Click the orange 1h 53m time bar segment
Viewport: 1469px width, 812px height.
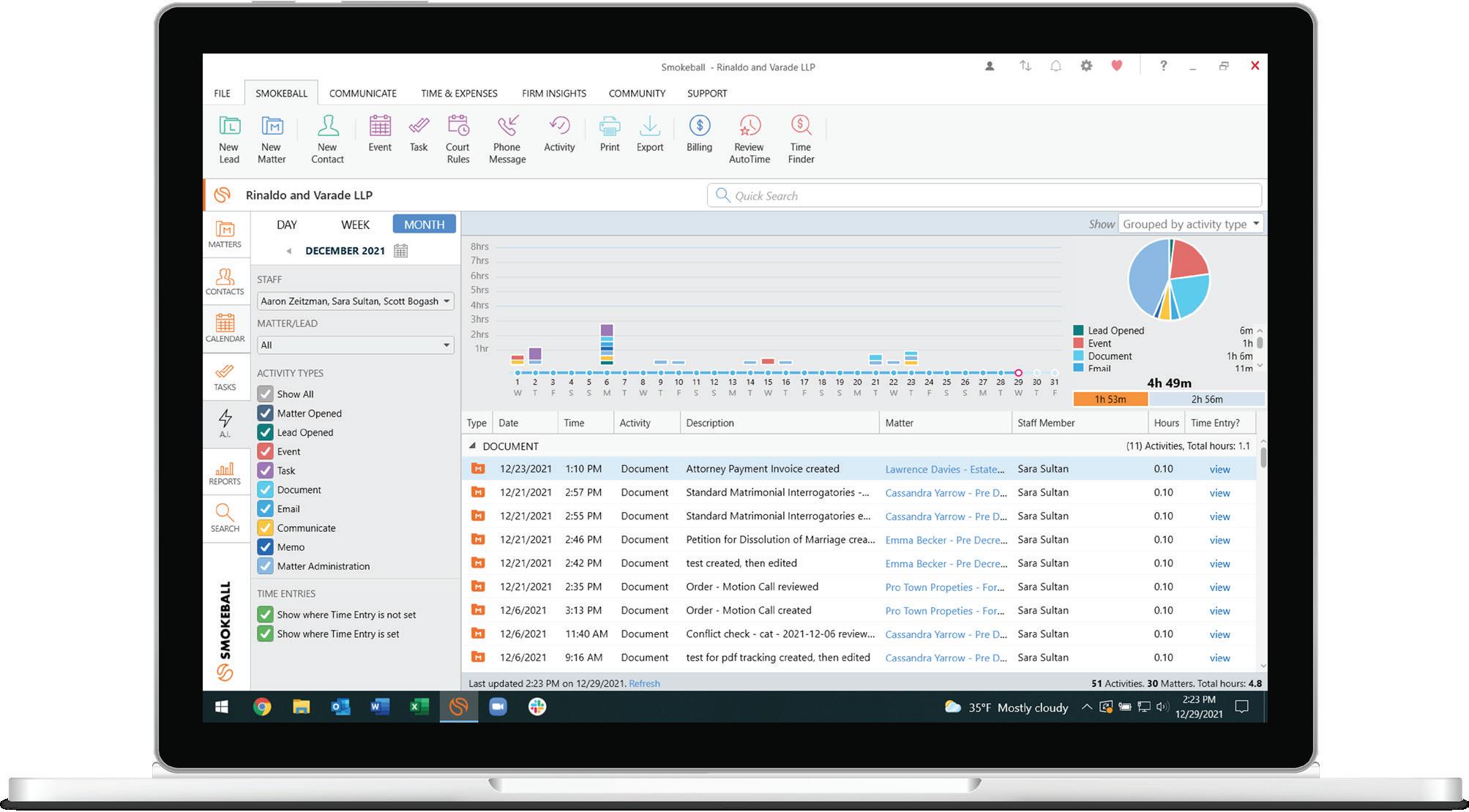click(1110, 399)
